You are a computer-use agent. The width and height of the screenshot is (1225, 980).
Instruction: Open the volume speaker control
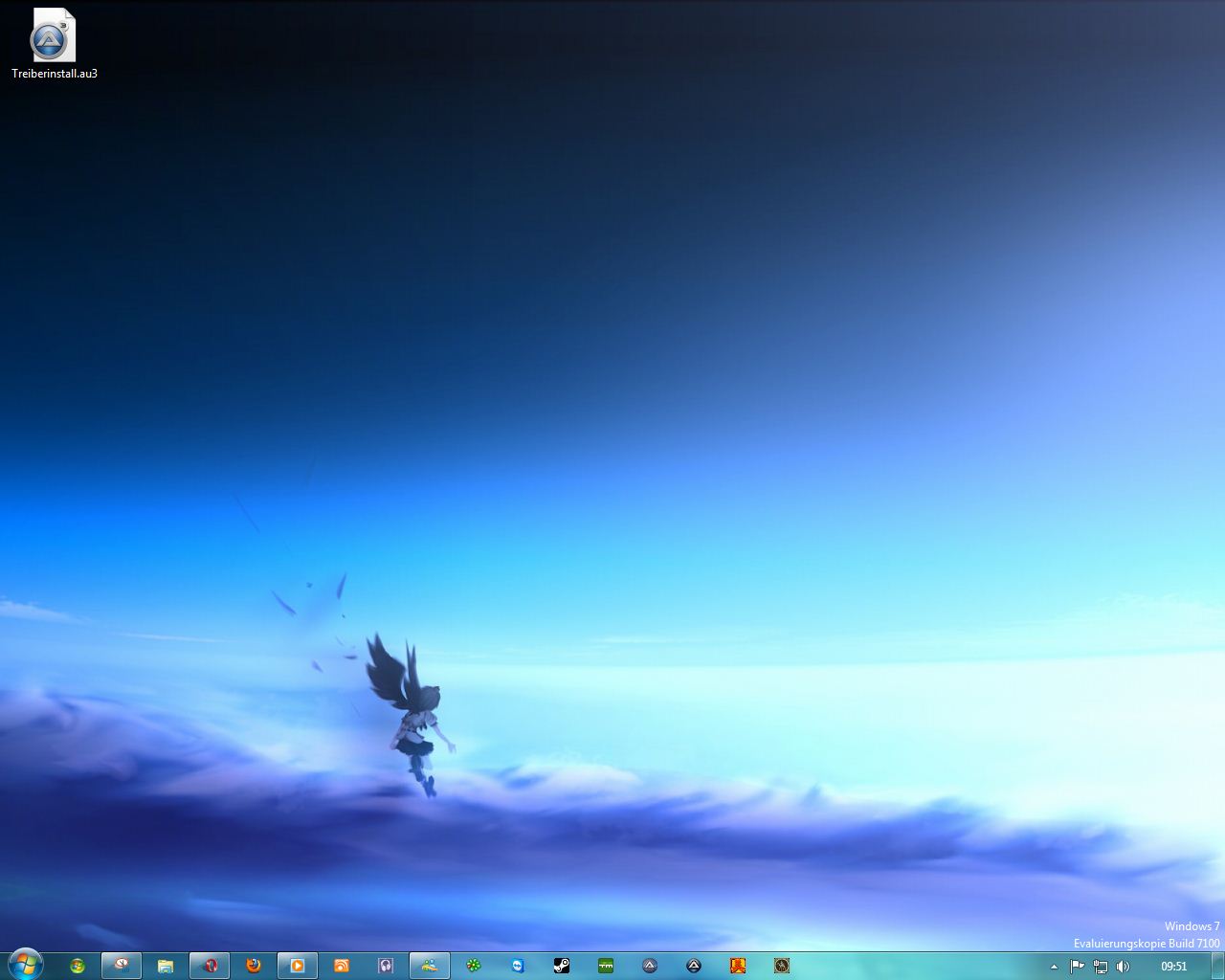[1123, 967]
